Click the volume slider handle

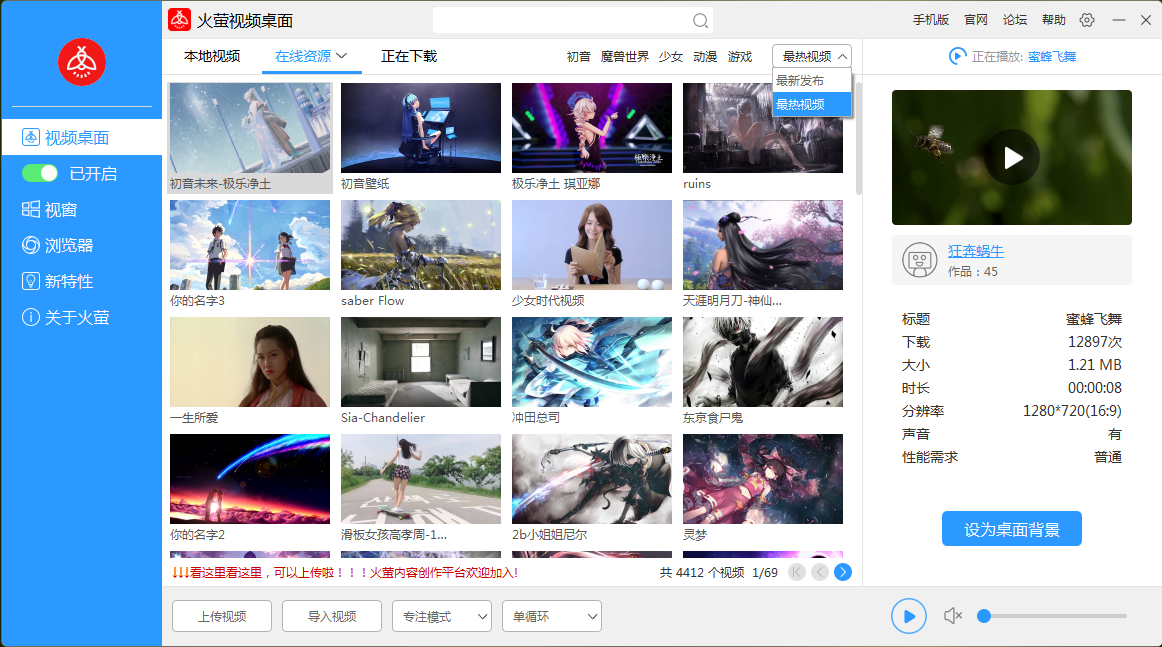[984, 616]
